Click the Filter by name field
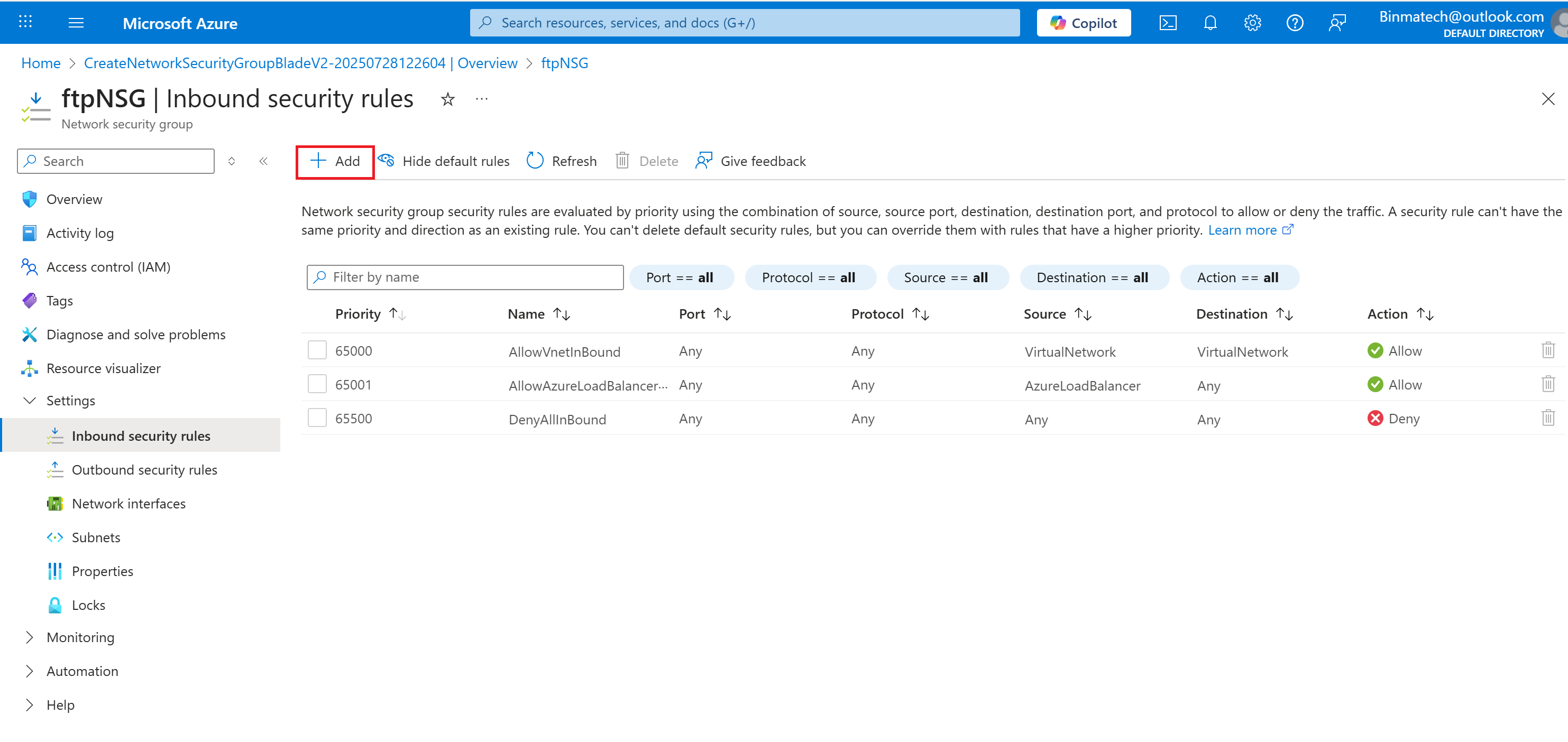The height and width of the screenshot is (742, 1568). (x=466, y=277)
